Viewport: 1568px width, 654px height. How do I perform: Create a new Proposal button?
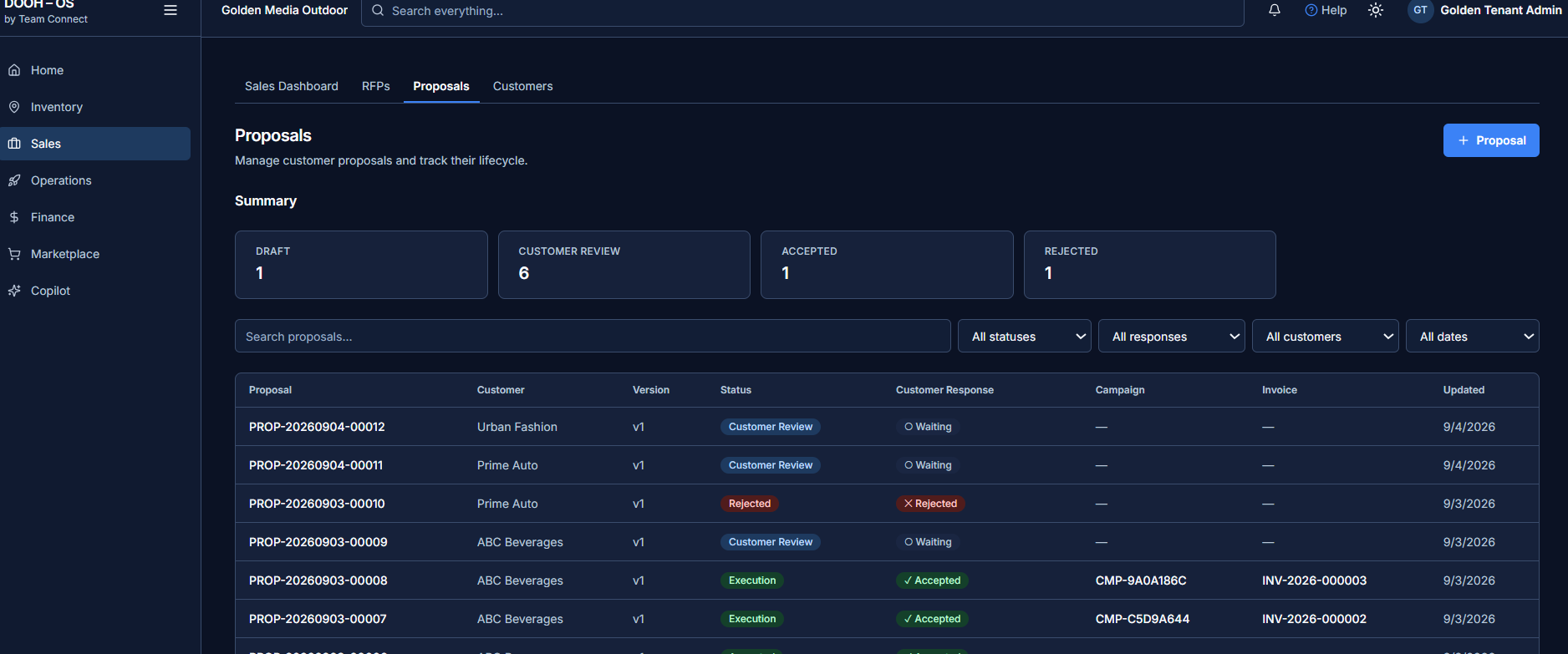point(1491,140)
